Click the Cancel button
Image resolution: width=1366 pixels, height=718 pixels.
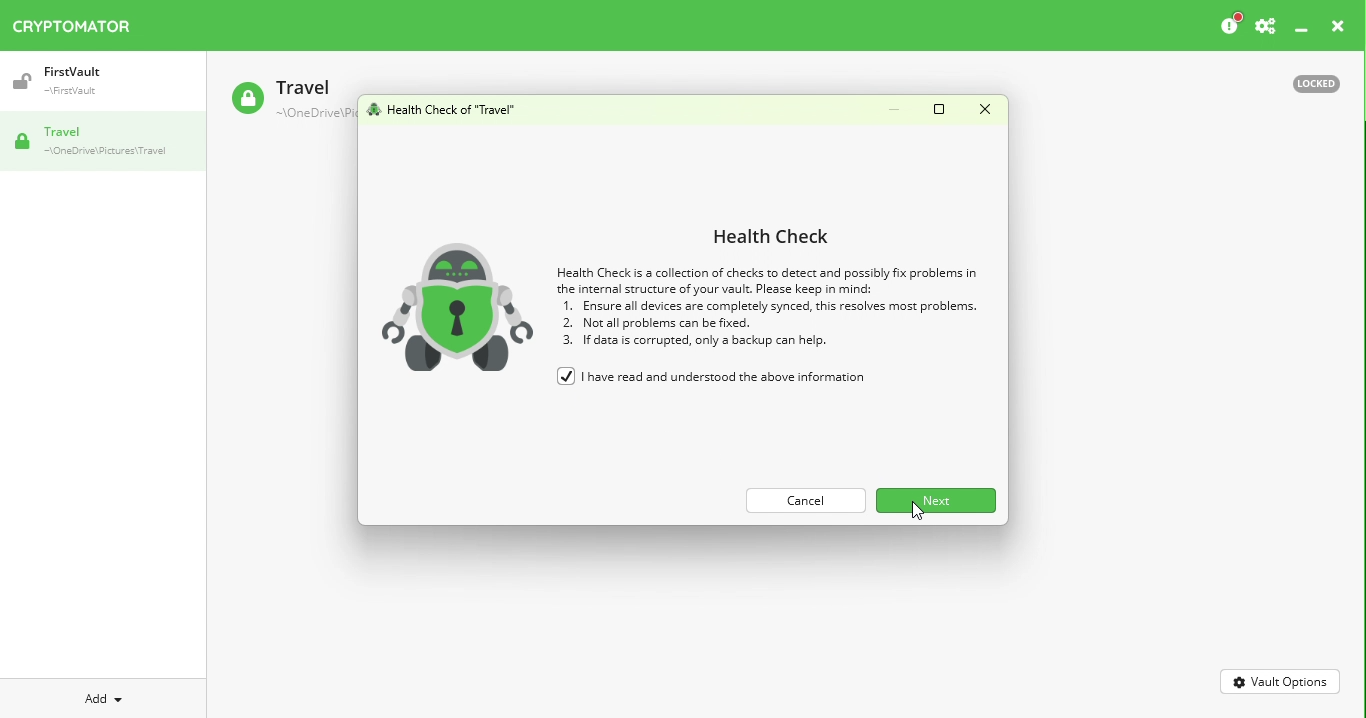pos(806,501)
